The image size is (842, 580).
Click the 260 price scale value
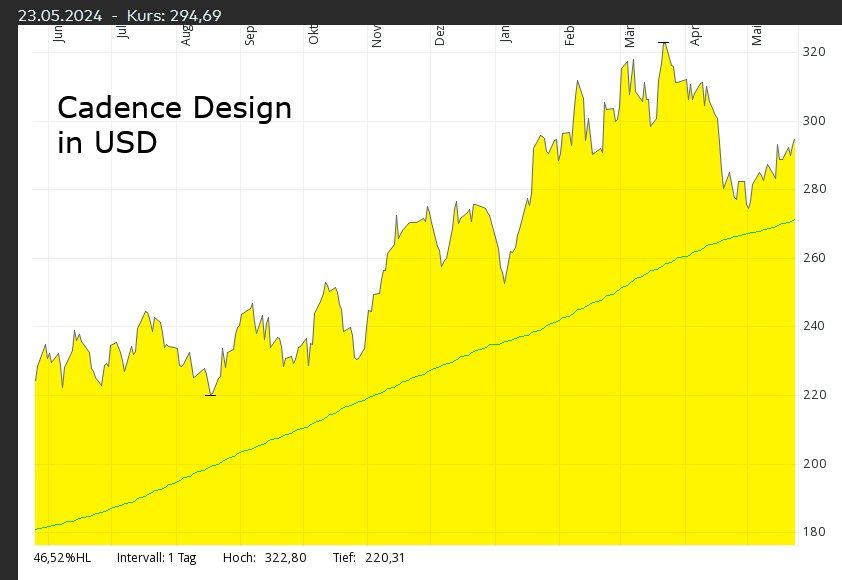click(813, 255)
